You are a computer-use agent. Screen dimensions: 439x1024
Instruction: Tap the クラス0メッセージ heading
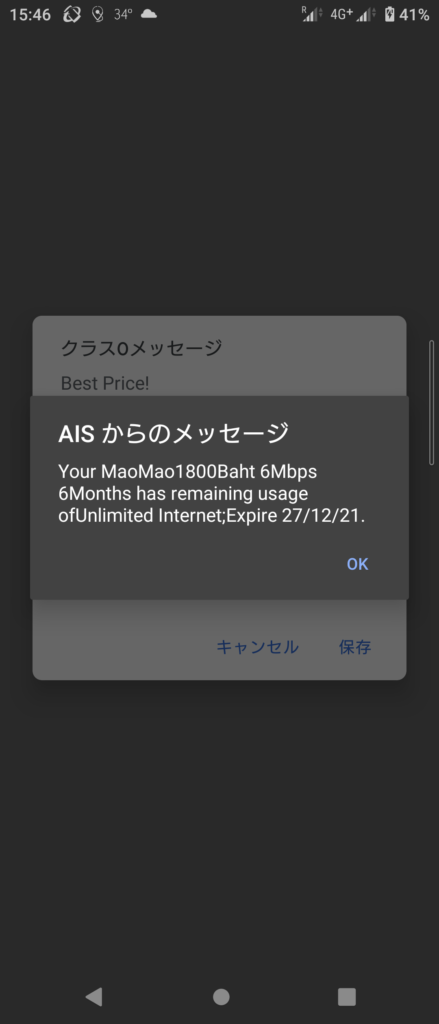pos(142,348)
